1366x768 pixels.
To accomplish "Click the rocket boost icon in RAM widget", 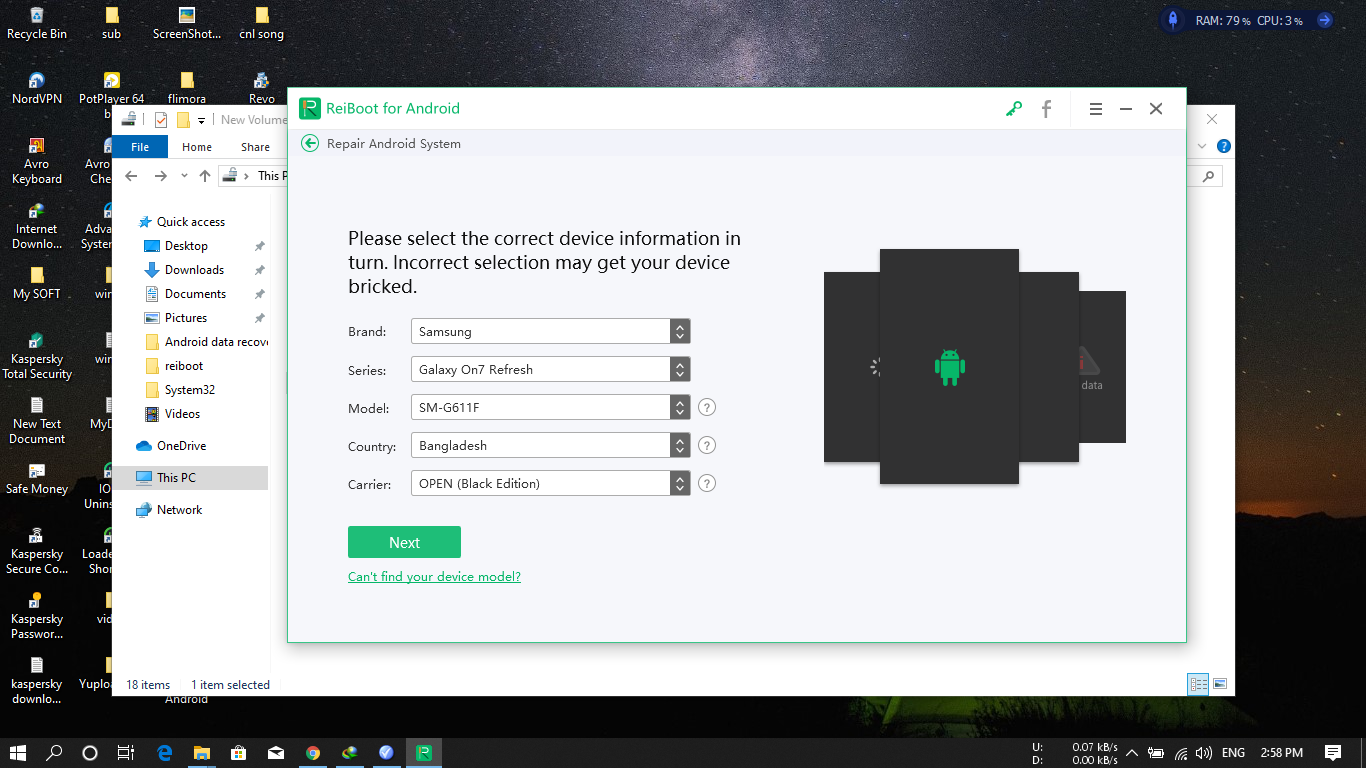I will 1173,19.
